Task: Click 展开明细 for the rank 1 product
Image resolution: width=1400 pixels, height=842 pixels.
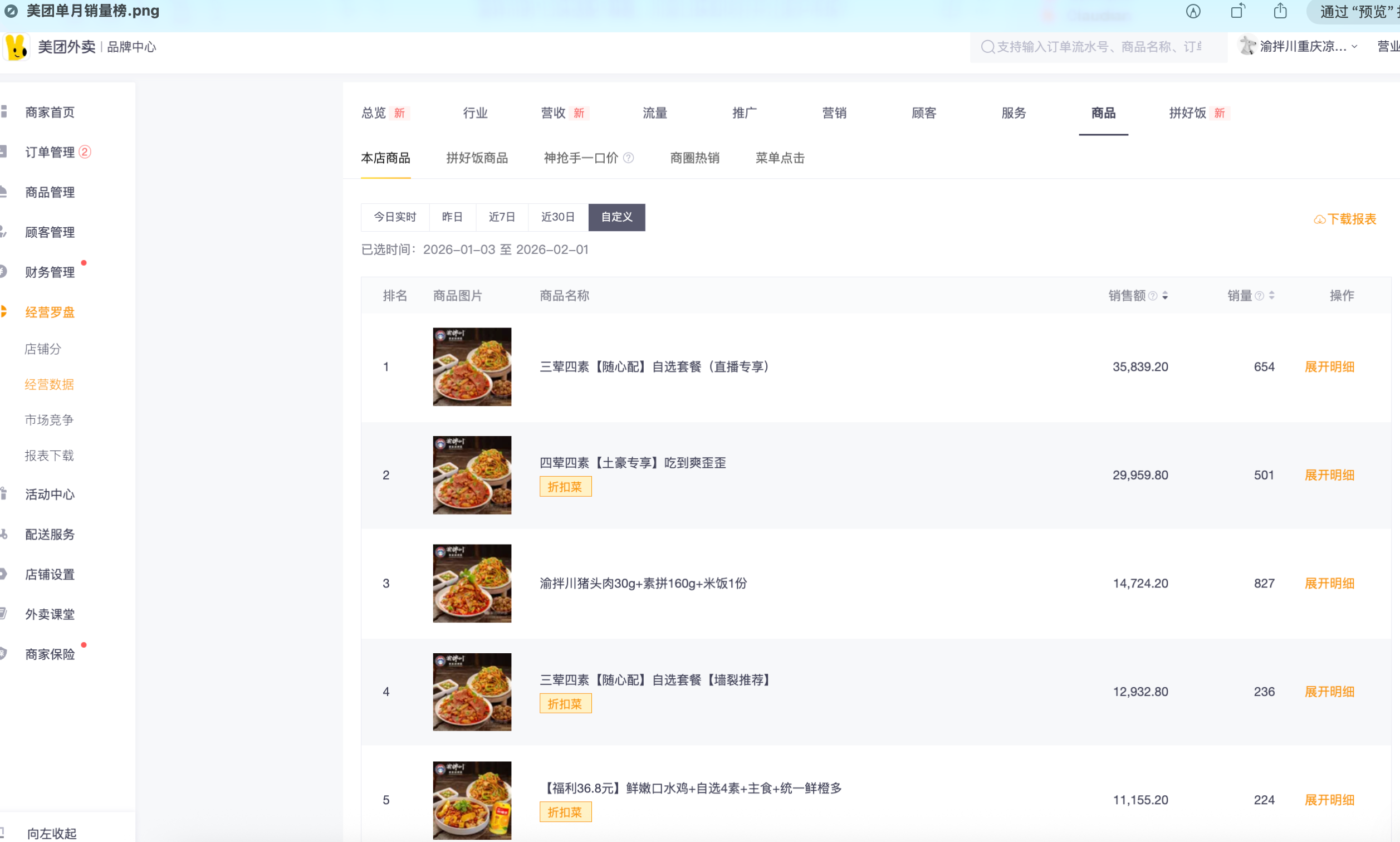Action: (x=1329, y=367)
